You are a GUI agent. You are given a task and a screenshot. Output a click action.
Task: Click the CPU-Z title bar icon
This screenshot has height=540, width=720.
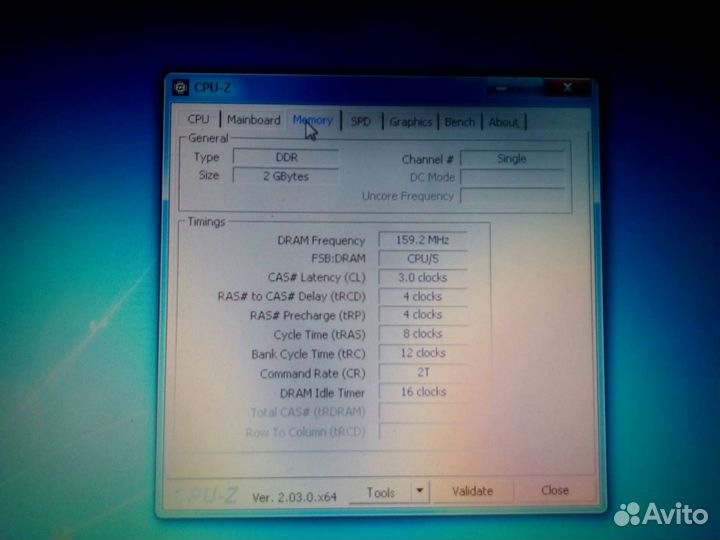(x=180, y=87)
